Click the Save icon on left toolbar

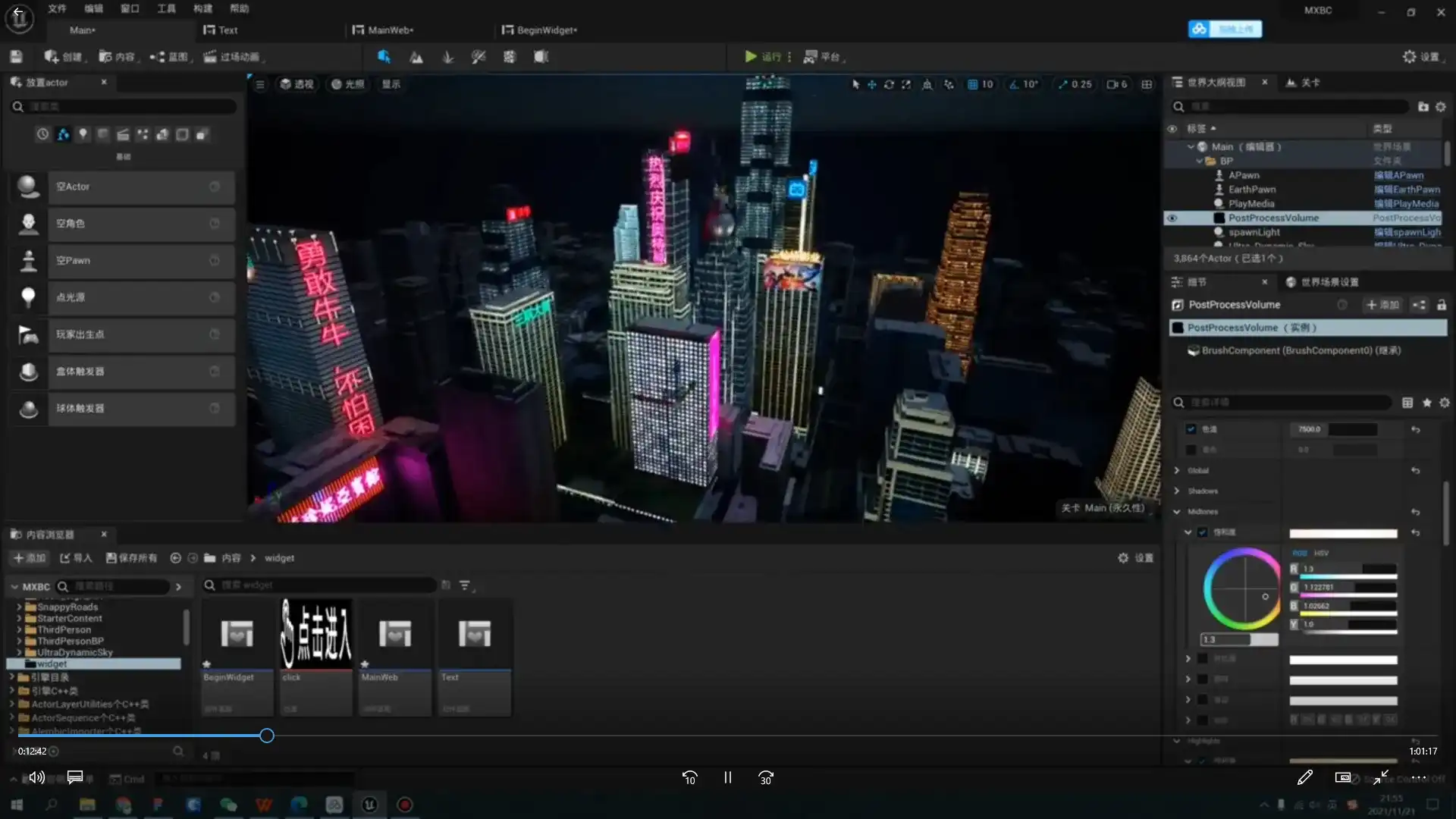click(15, 56)
